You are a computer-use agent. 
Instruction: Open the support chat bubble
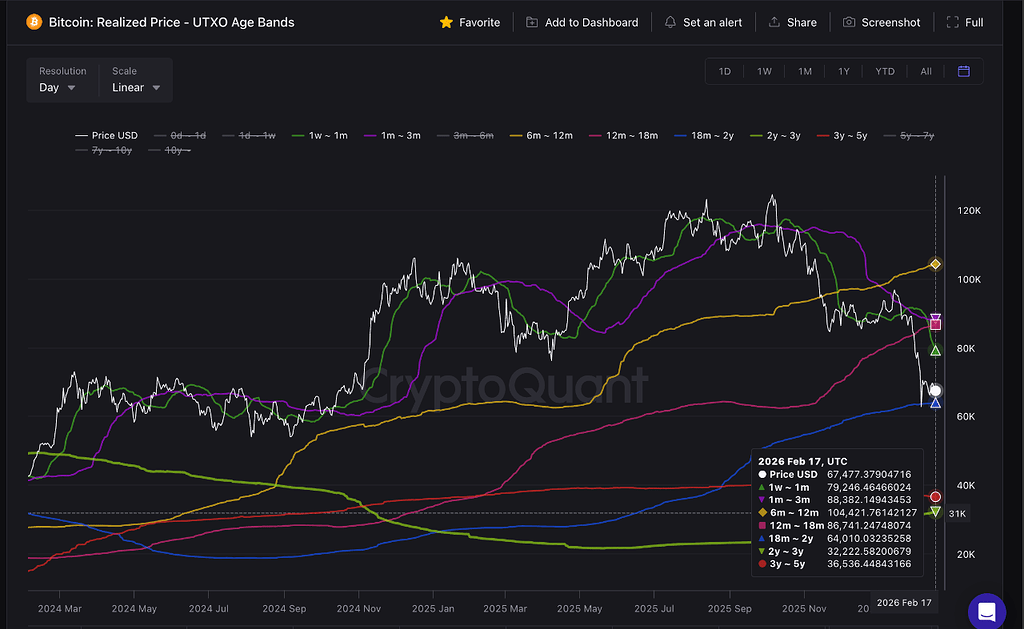(986, 611)
